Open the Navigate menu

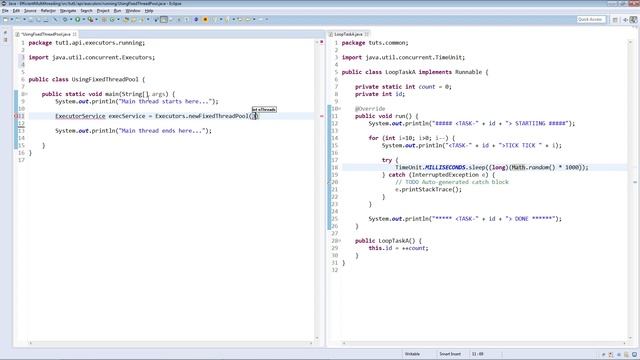[68, 11]
